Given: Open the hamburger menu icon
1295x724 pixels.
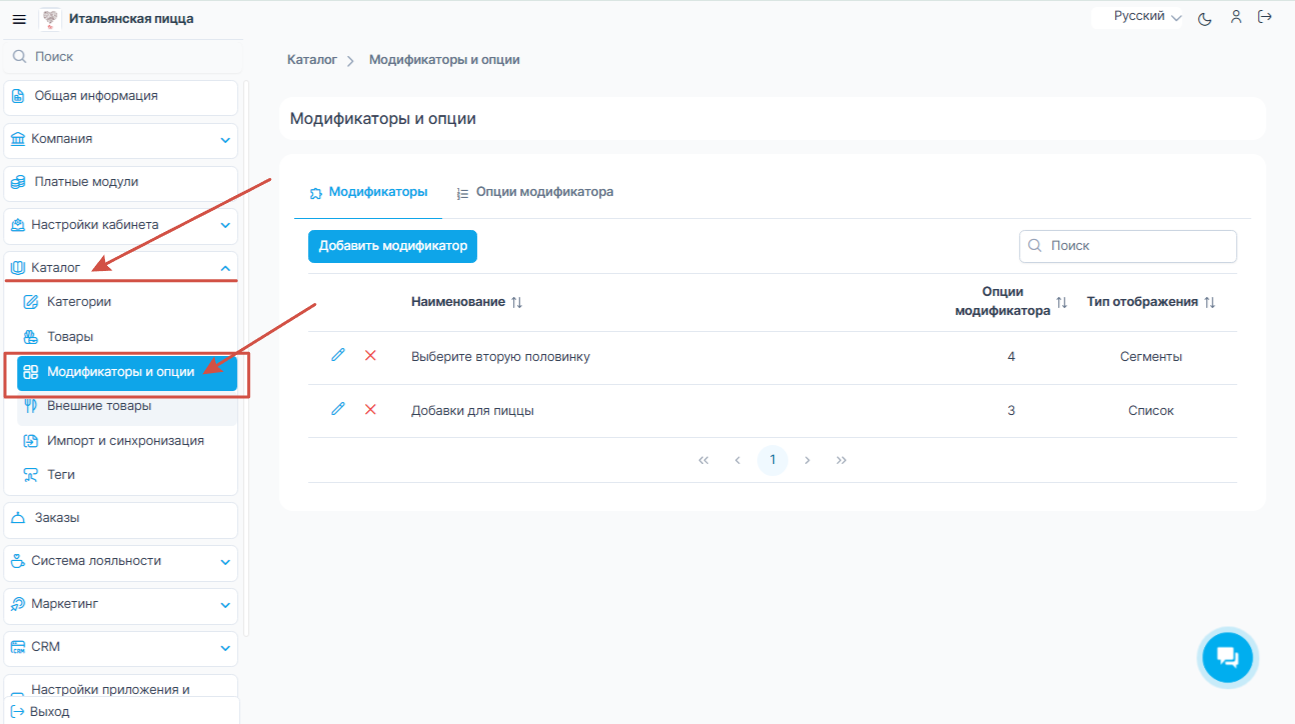Looking at the screenshot, I should pos(18,19).
